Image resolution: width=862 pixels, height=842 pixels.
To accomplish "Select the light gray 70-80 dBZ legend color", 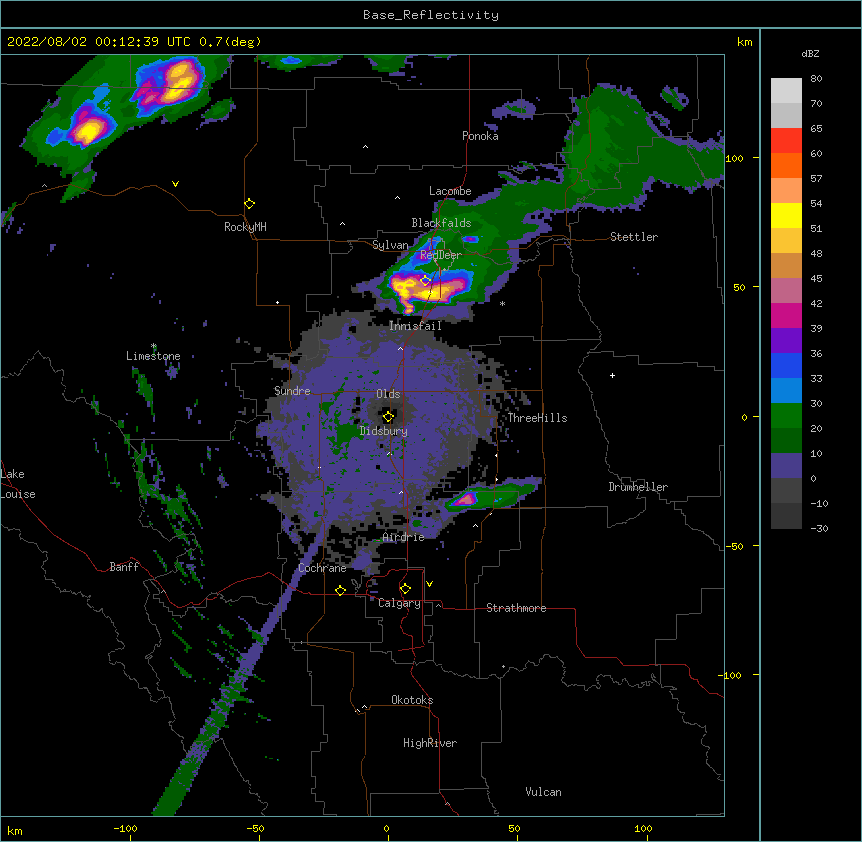I will [786, 91].
